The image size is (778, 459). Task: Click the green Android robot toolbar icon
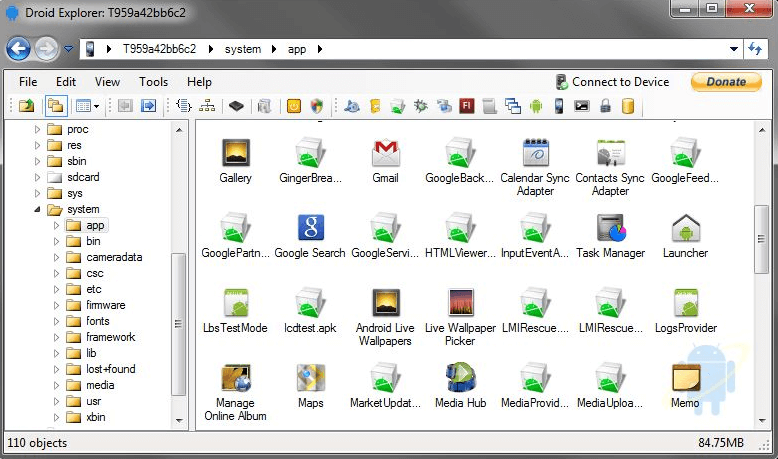[x=536, y=105]
